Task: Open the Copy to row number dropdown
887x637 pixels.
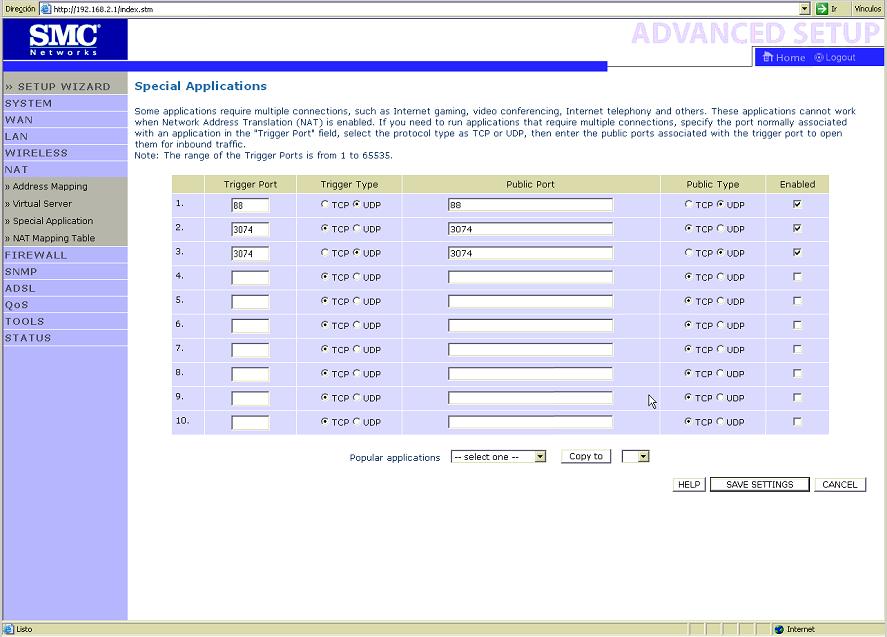Action: pos(635,457)
